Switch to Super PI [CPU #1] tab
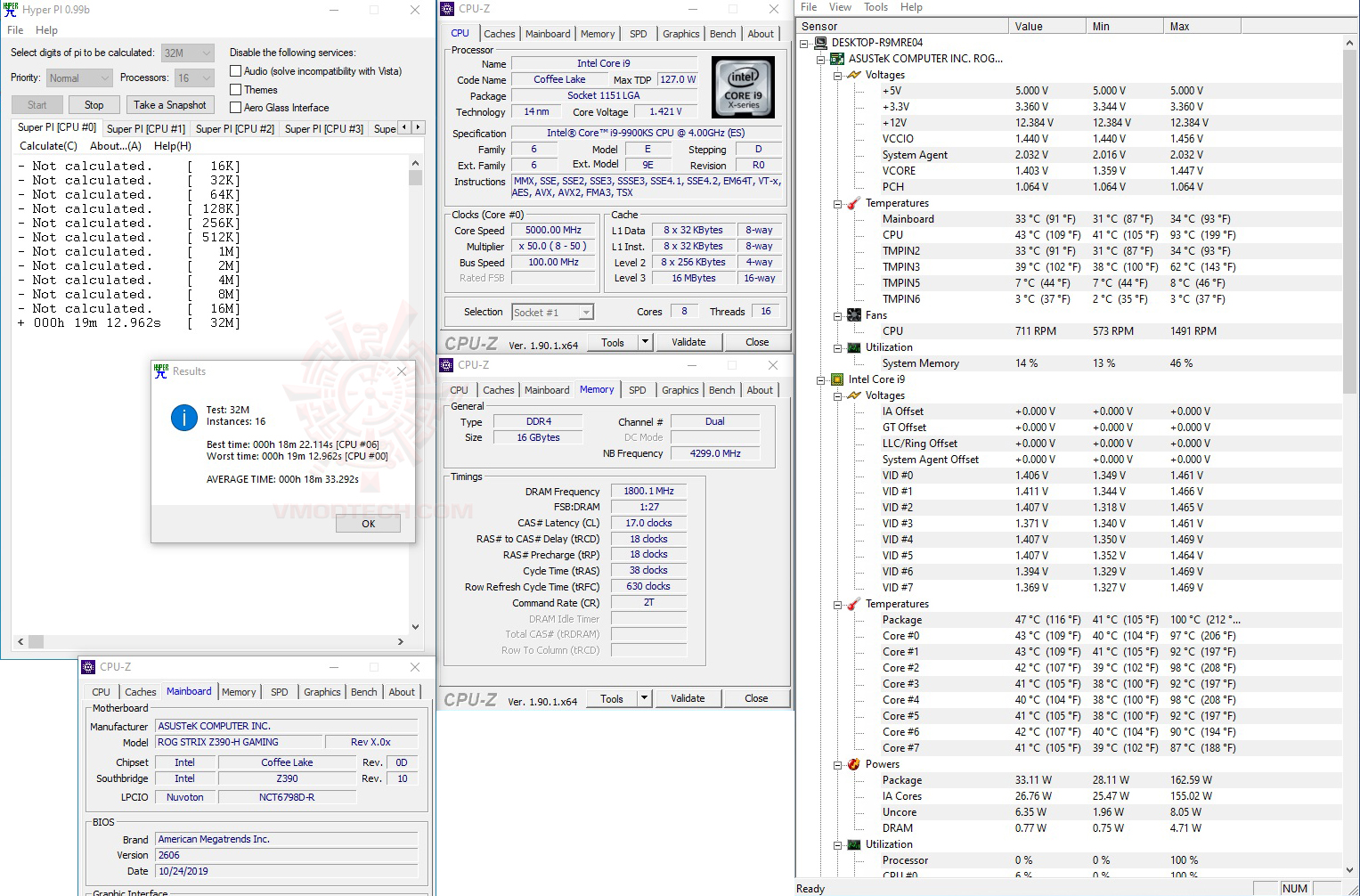This screenshot has width=1360, height=896. coord(146,129)
